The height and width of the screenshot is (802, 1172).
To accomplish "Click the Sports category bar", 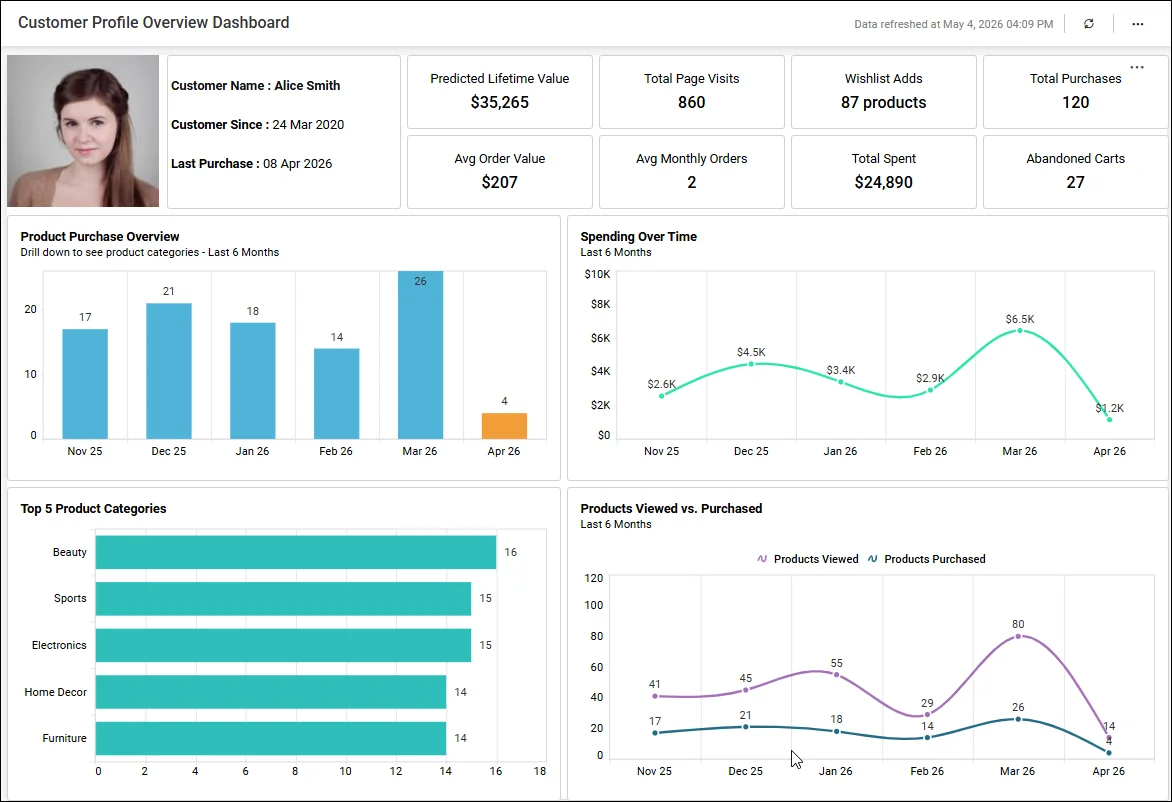I will (283, 599).
